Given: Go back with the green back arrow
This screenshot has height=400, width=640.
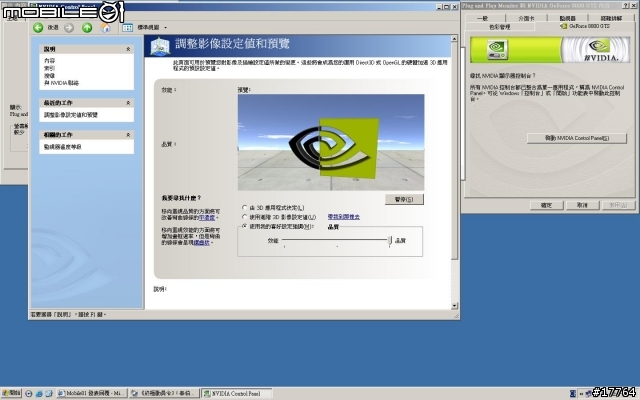Looking at the screenshot, I should 38,27.
